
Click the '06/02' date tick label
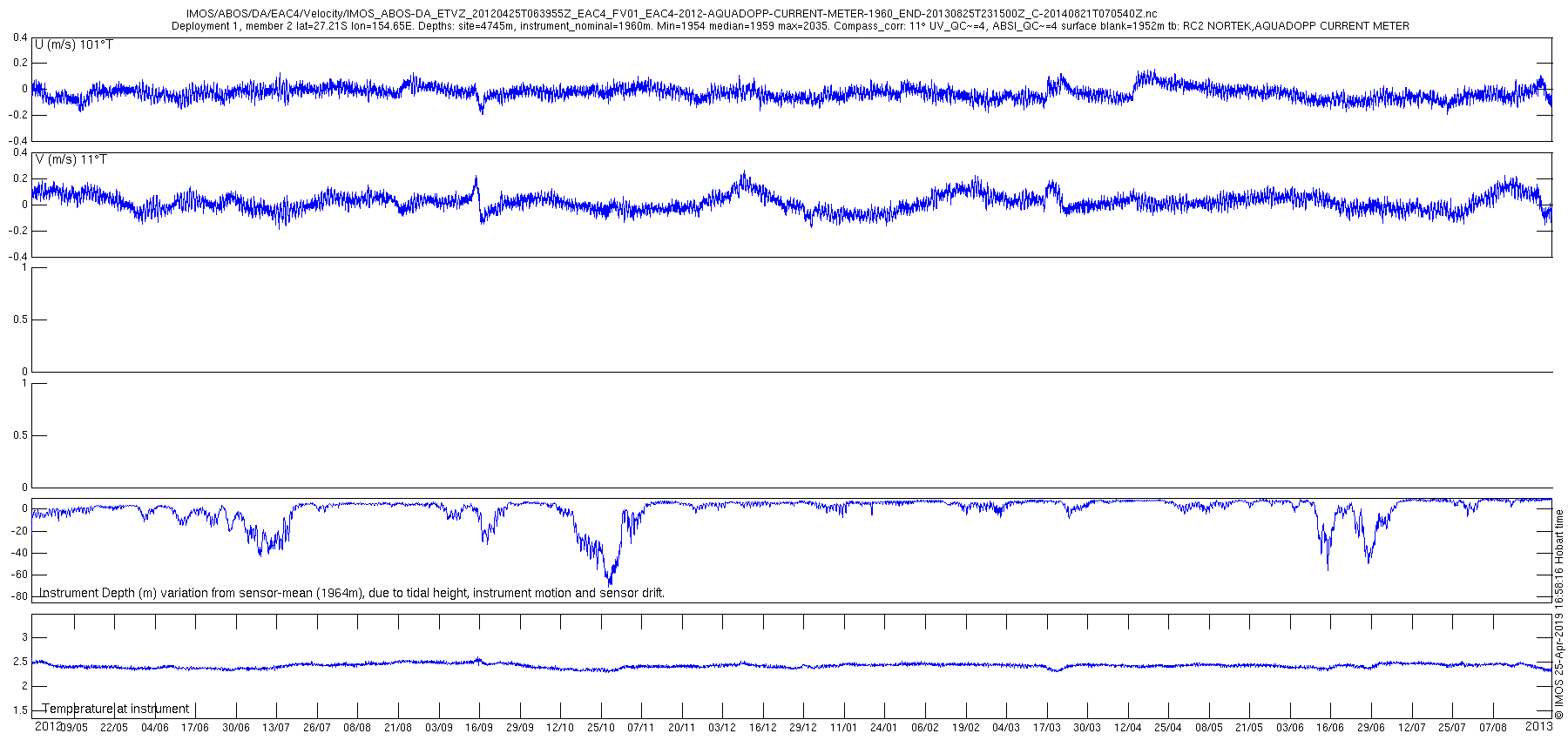point(925,728)
